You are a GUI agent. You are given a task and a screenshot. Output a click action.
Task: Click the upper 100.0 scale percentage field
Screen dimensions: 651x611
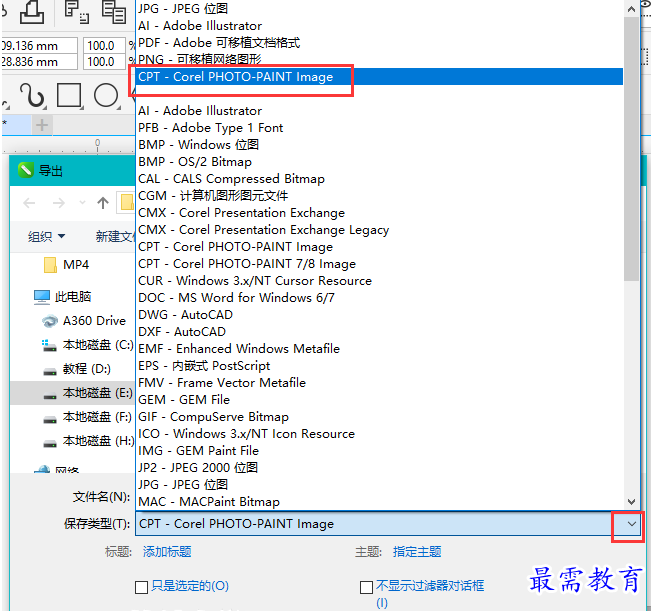pyautogui.click(x=104, y=46)
